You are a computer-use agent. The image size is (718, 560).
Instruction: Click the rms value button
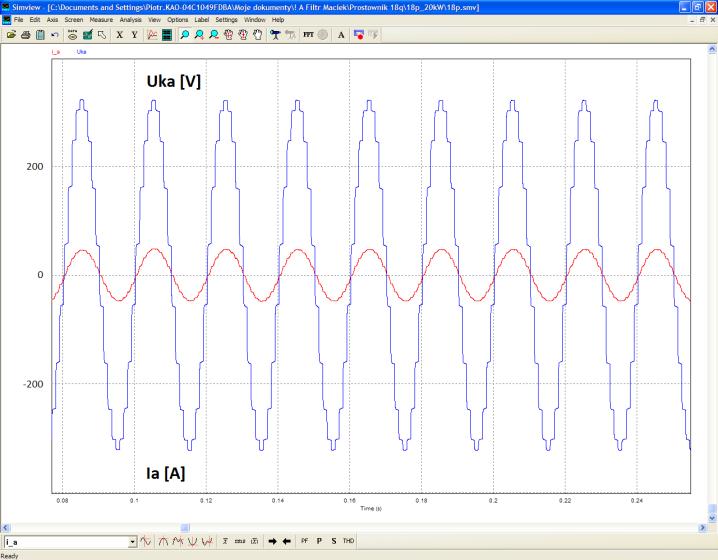point(239,541)
